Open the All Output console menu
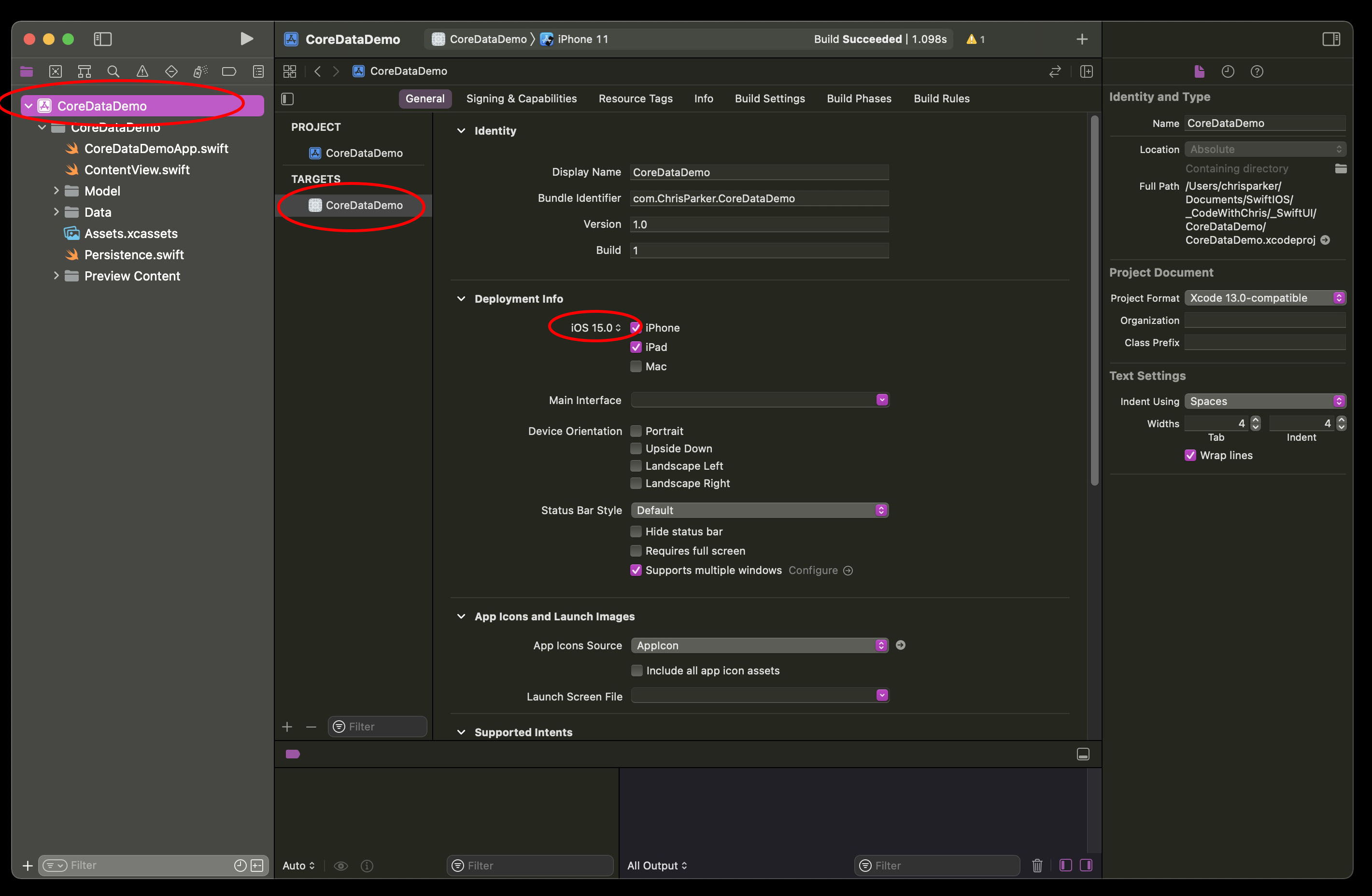The height and width of the screenshot is (896, 1372). click(x=657, y=866)
